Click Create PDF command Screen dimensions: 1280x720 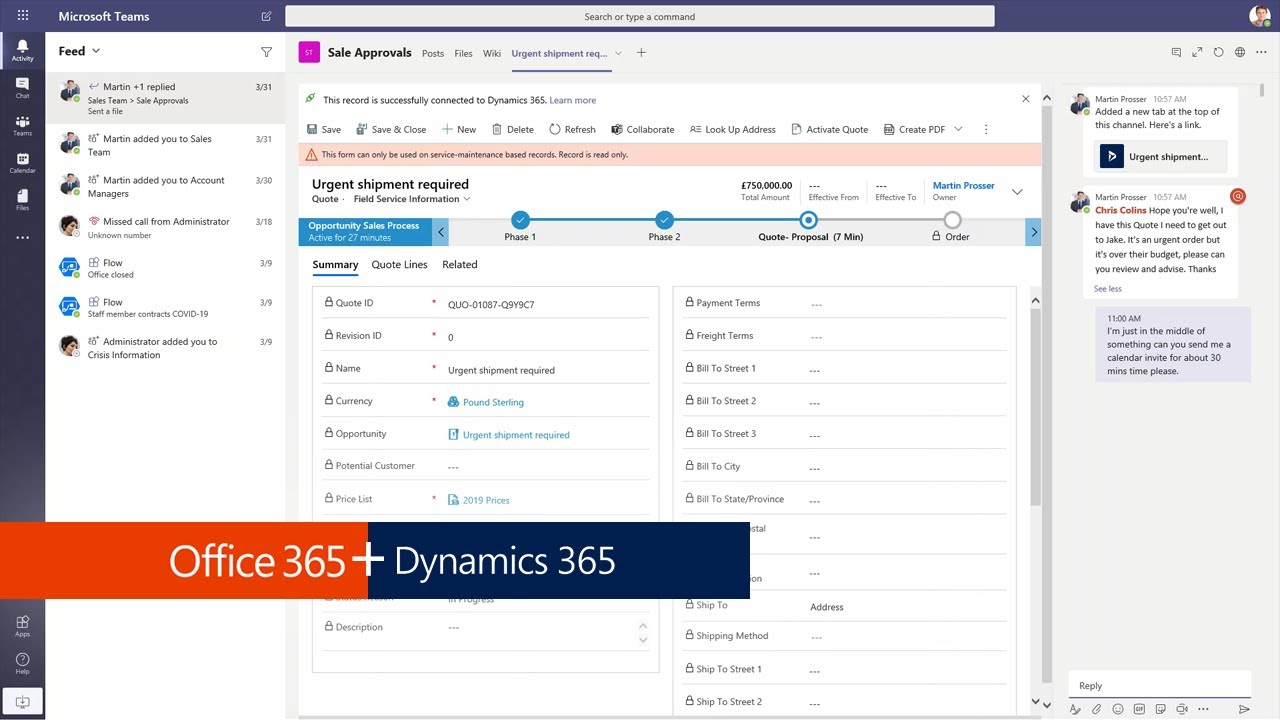point(913,129)
